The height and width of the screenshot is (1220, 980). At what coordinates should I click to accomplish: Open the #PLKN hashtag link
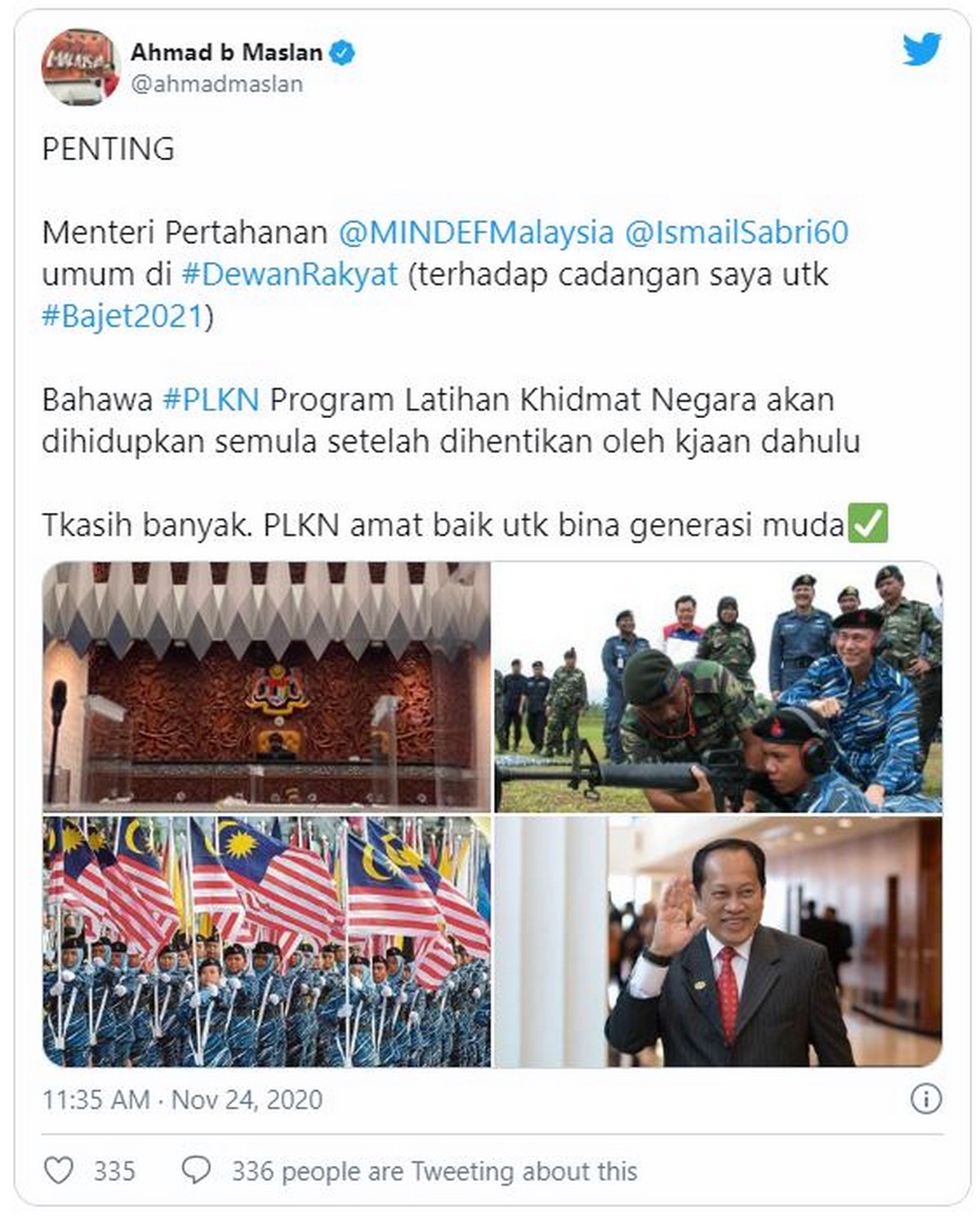click(211, 400)
